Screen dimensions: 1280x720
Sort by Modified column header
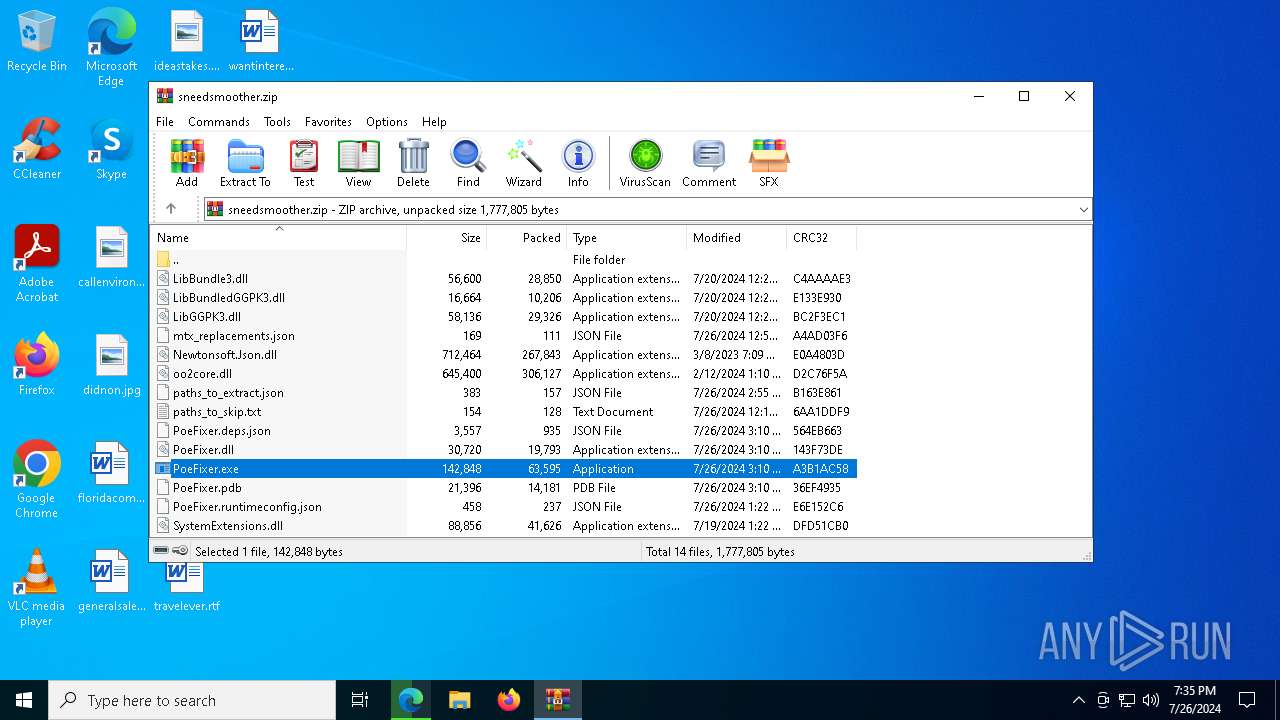(736, 238)
